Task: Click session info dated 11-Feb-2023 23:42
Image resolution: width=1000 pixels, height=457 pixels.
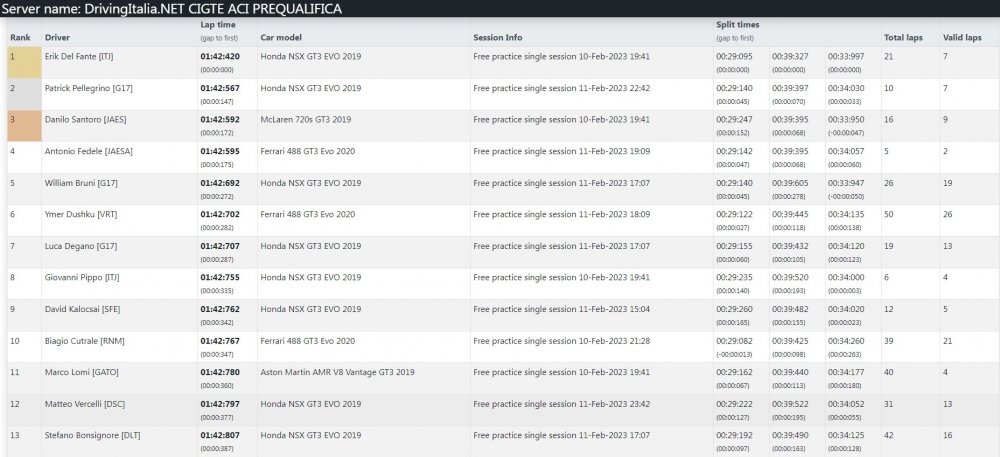Action: pos(562,405)
